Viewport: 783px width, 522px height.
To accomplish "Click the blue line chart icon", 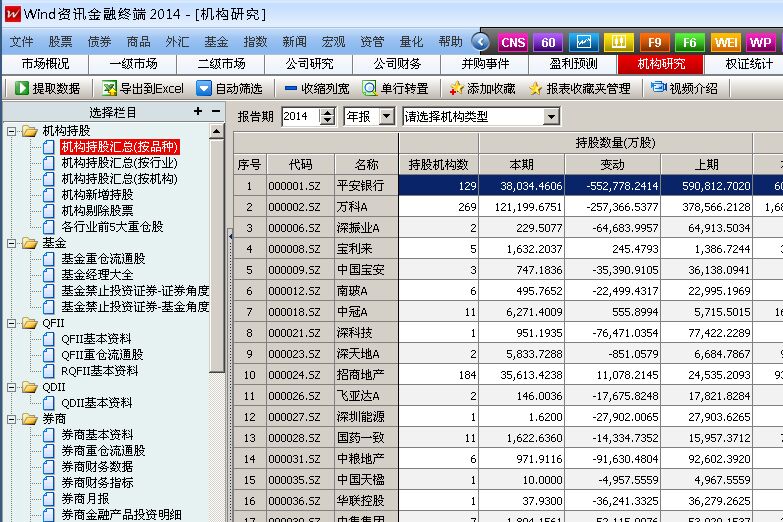I will (x=583, y=42).
